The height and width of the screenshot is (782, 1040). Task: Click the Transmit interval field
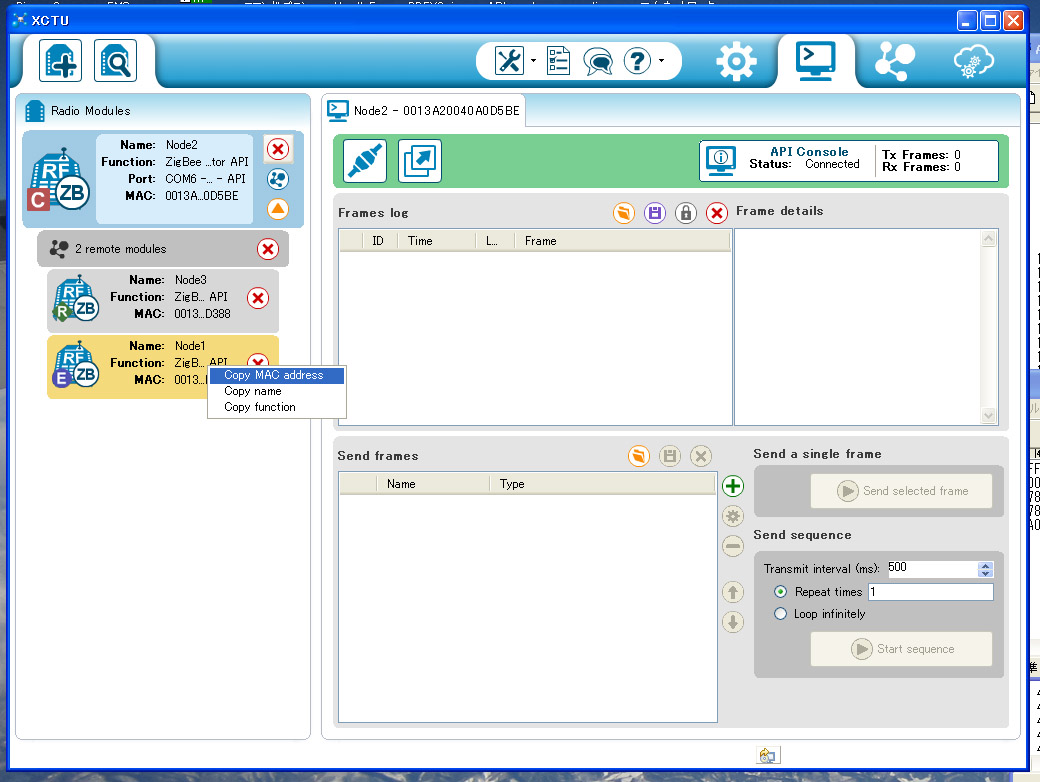click(x=933, y=568)
